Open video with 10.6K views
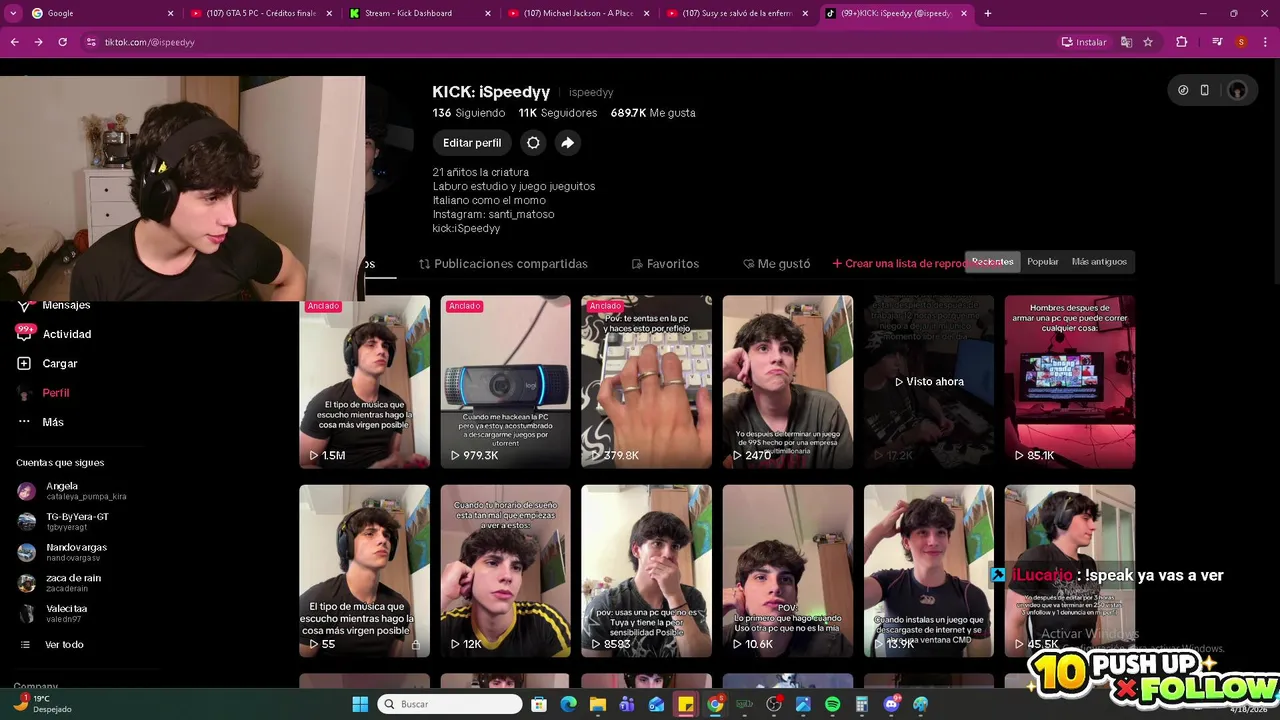1280x720 pixels. tap(788, 571)
